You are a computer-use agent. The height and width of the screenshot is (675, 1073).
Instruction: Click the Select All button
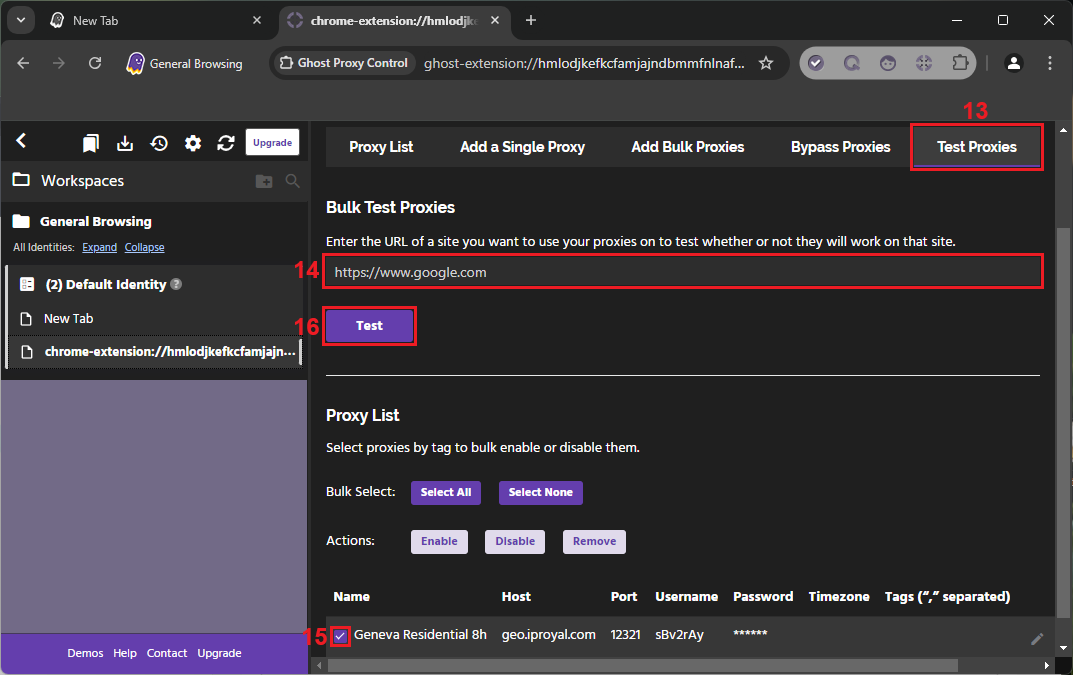(x=445, y=492)
